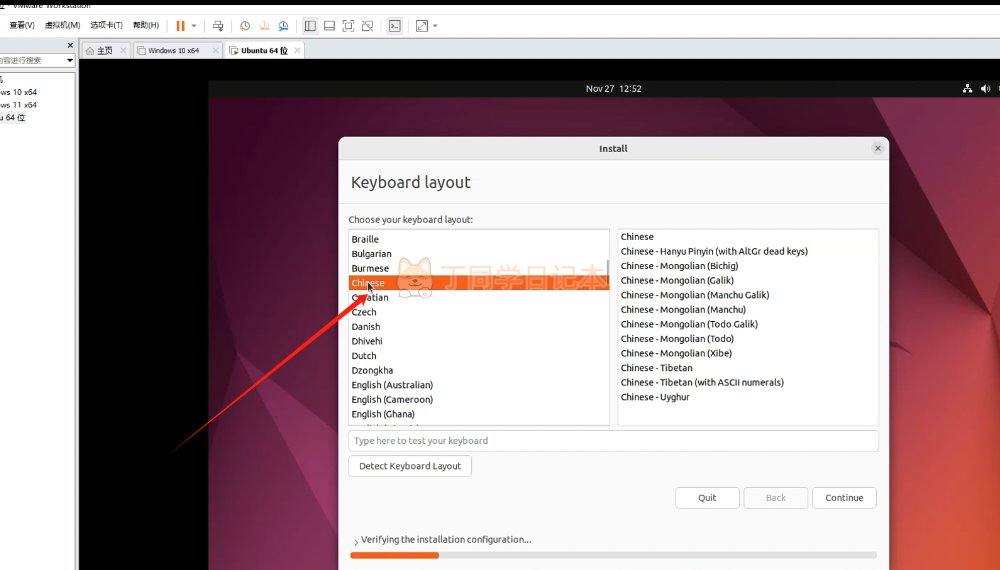Select Burmese keyboard layout

(478, 268)
